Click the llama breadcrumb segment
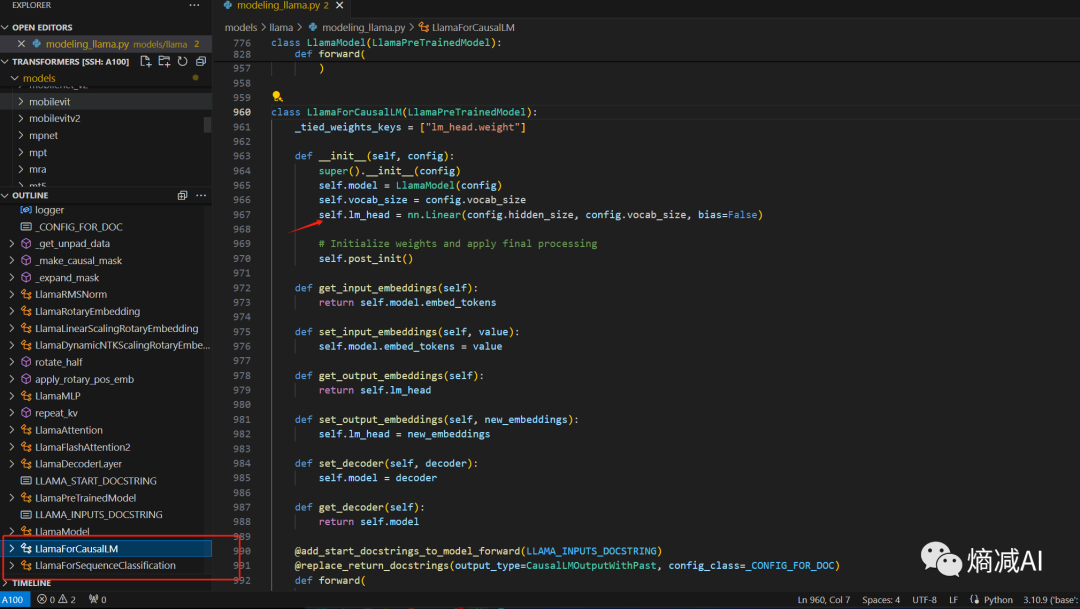1080x609 pixels. click(x=281, y=28)
